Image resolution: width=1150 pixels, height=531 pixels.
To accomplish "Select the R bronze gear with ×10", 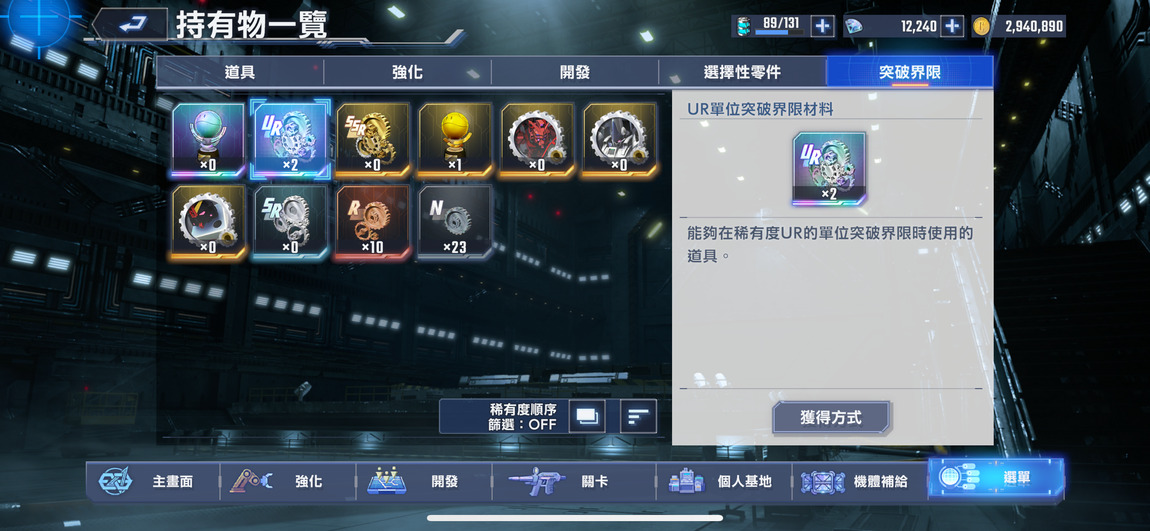I will point(373,221).
